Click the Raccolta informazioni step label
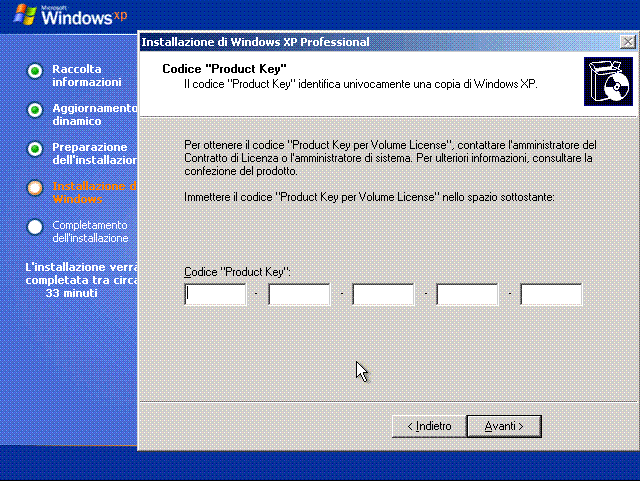 click(86, 75)
